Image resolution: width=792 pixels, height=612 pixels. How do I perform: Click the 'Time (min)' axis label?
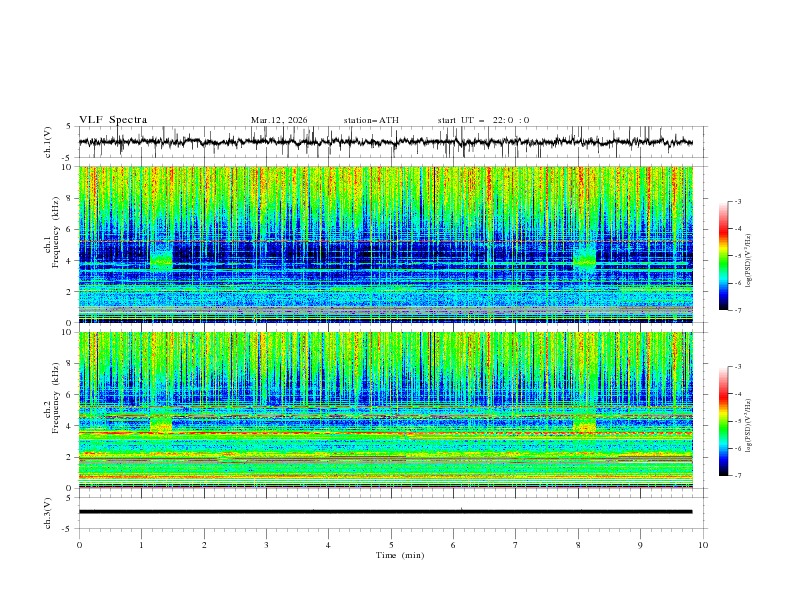point(400,555)
